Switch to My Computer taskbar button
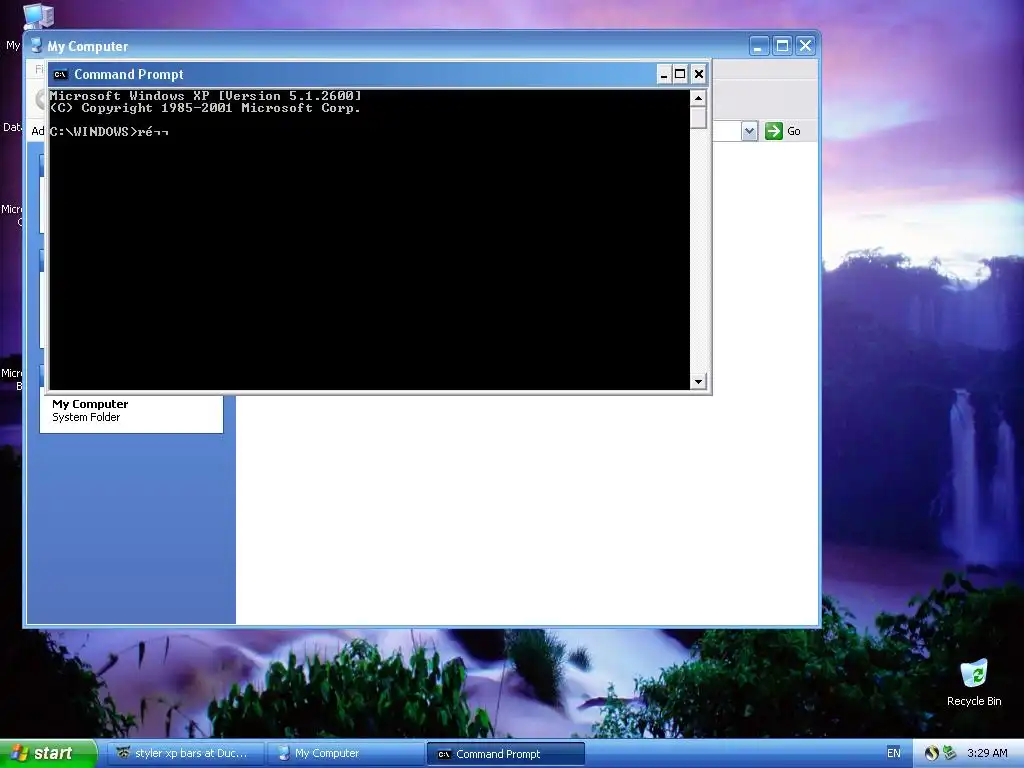 click(x=347, y=753)
